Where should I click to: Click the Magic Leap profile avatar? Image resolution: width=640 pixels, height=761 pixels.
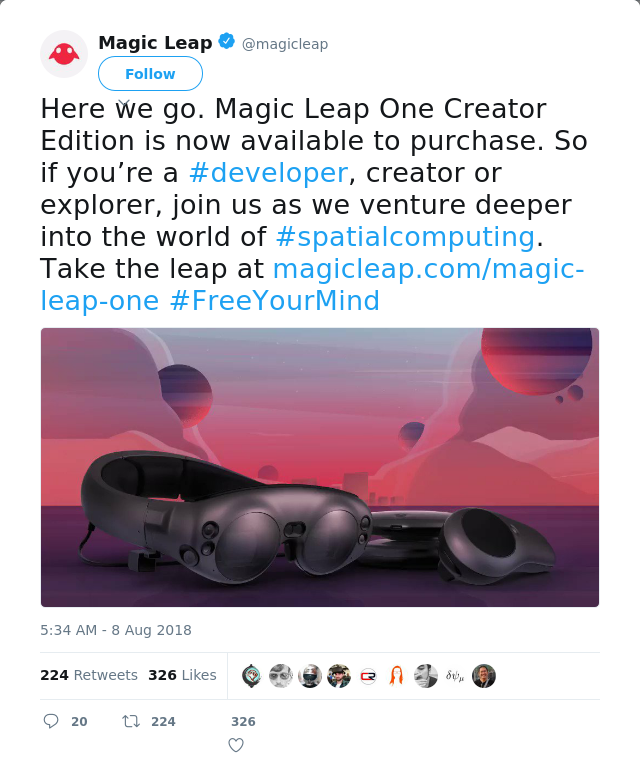click(x=64, y=54)
